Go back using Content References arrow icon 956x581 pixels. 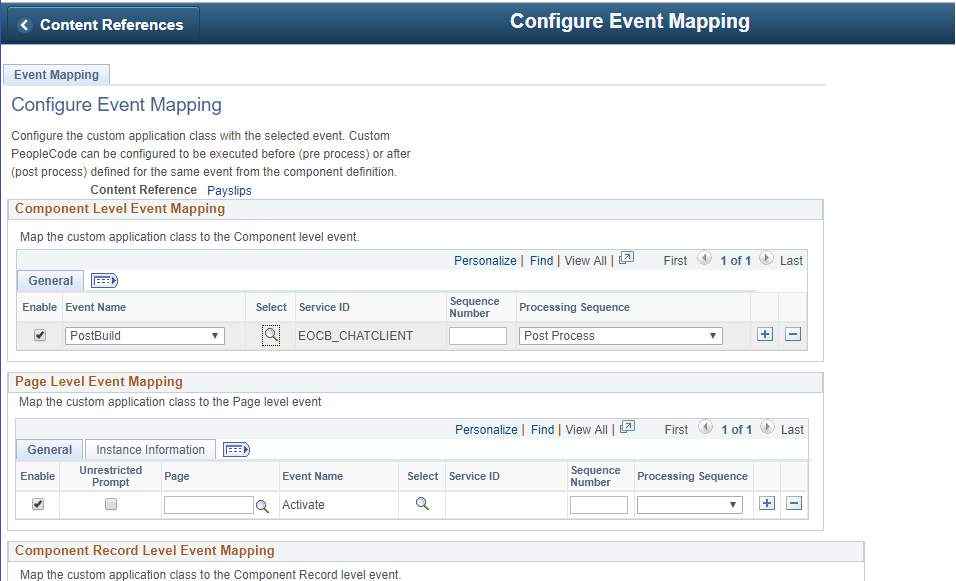(x=24, y=25)
